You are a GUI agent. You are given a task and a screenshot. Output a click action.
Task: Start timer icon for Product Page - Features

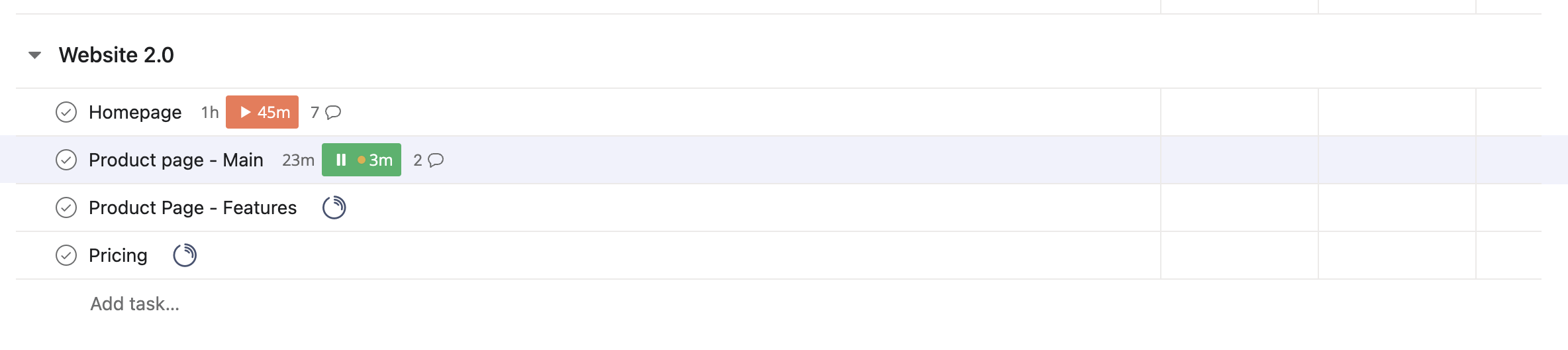[x=334, y=207]
